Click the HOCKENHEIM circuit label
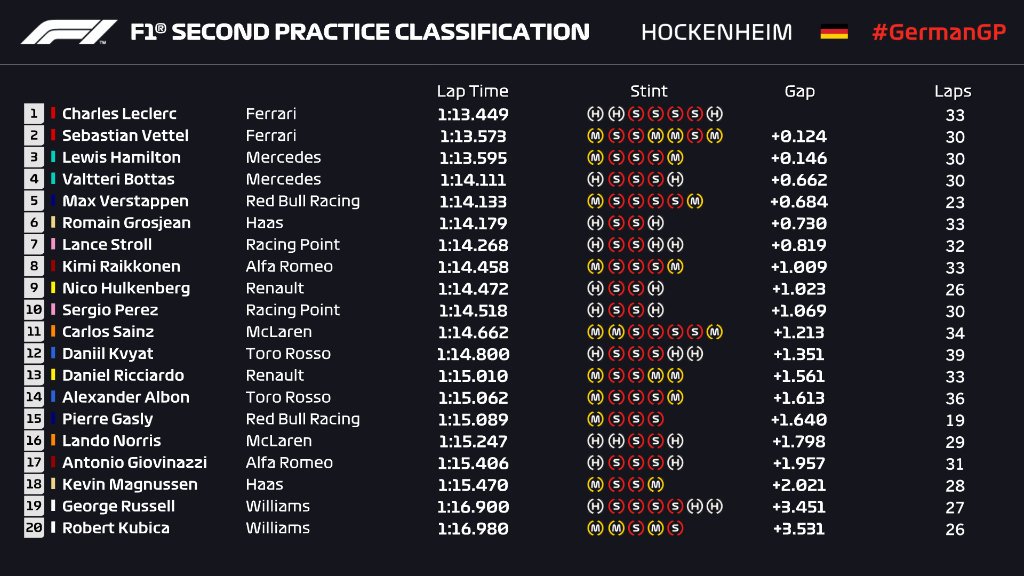Viewport: 1024px width, 576px height. [x=716, y=32]
